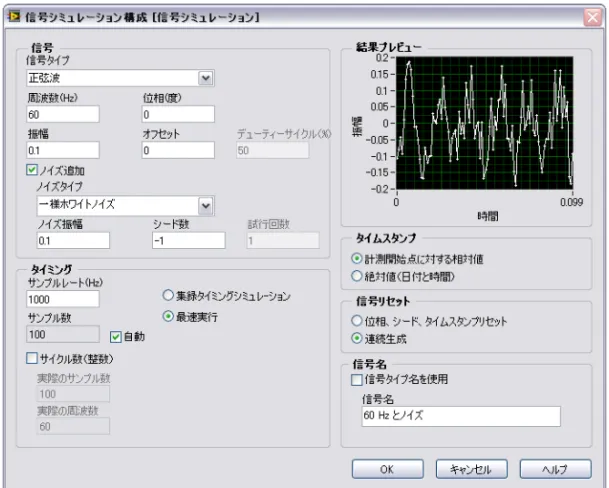This screenshot has width=609, height=488.
Task: Click the ノイズ振幅 input field
Action: [x=73, y=241]
